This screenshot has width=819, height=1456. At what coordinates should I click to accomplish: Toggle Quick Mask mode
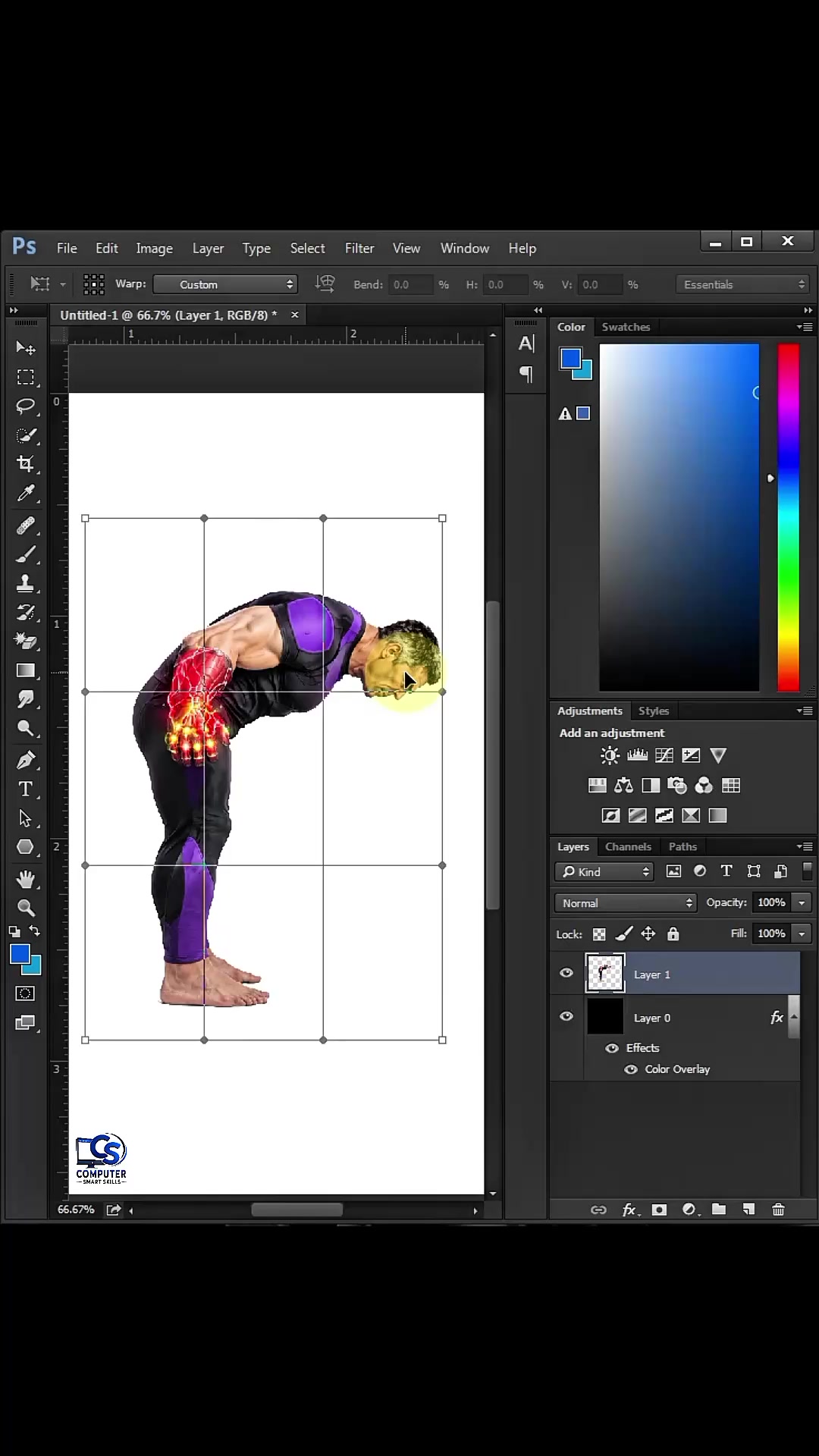(x=25, y=993)
